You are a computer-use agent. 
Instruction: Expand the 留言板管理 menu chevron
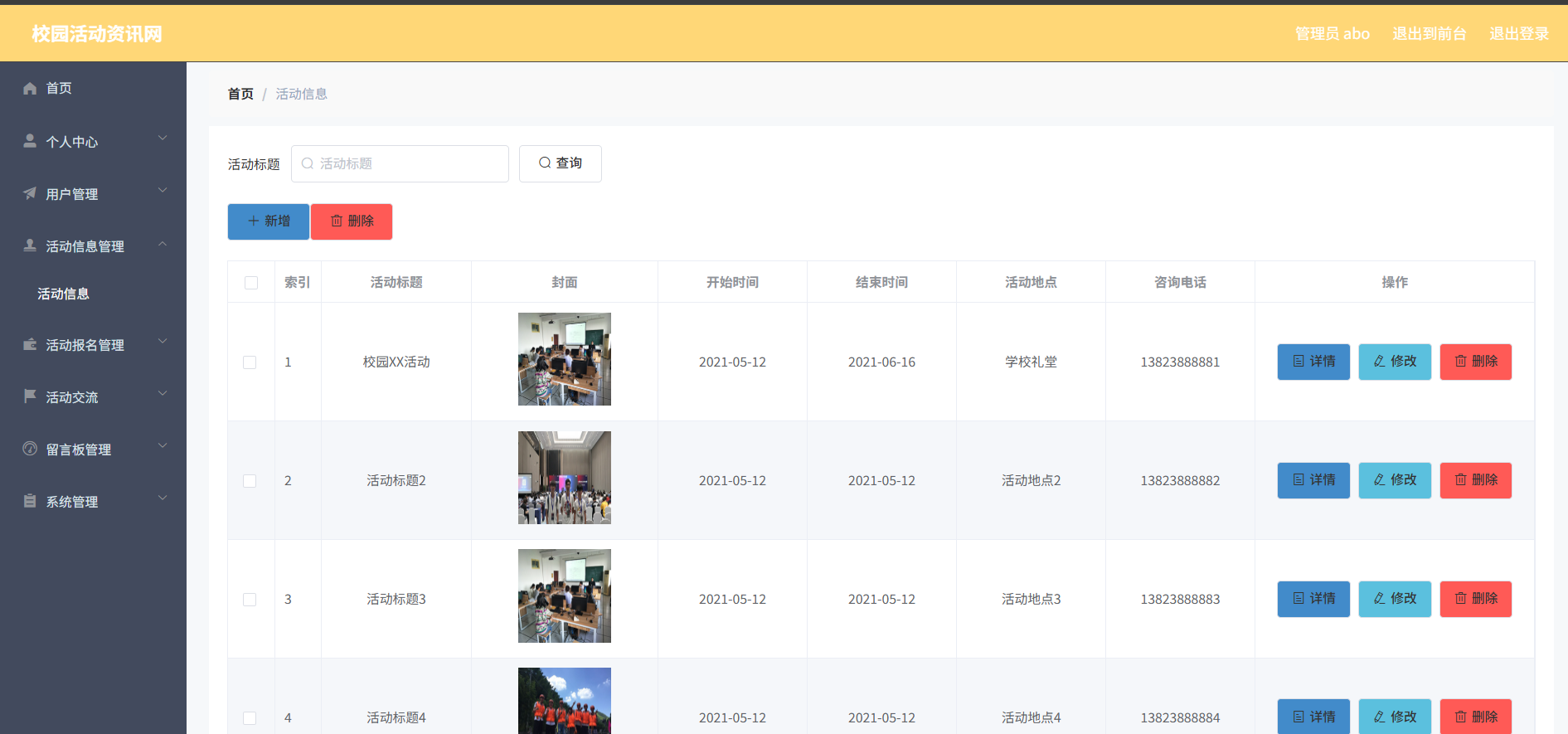(163, 446)
